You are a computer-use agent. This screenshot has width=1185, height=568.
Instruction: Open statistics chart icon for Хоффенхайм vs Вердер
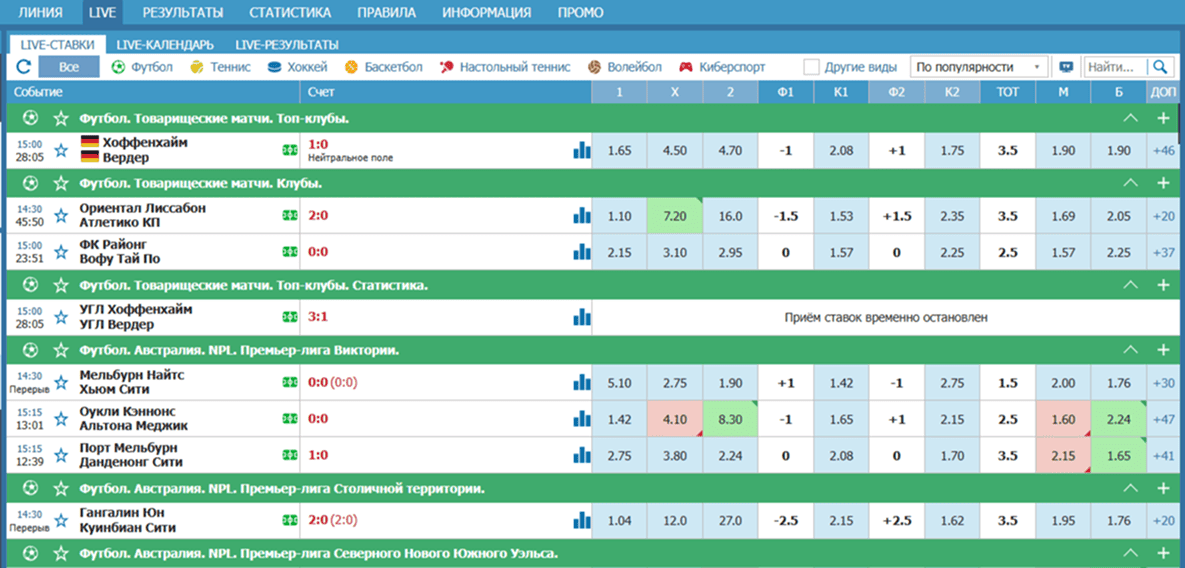(x=581, y=151)
